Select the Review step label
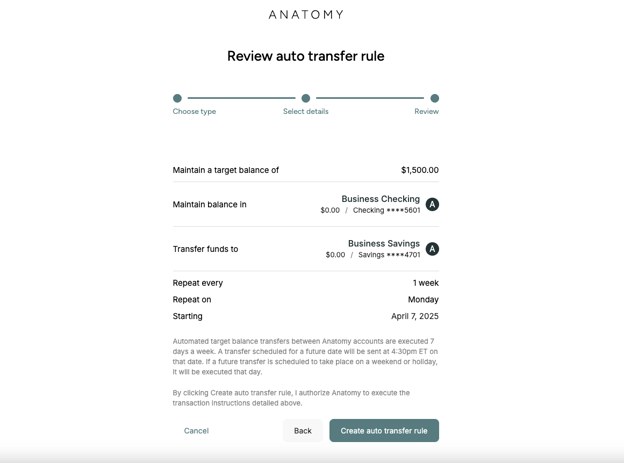The width and height of the screenshot is (624, 463). click(x=426, y=111)
